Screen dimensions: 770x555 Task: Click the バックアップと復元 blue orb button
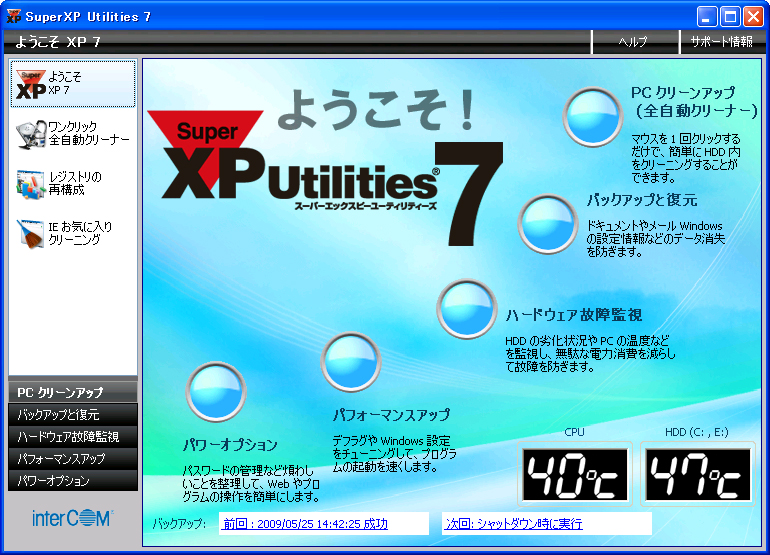coord(548,224)
